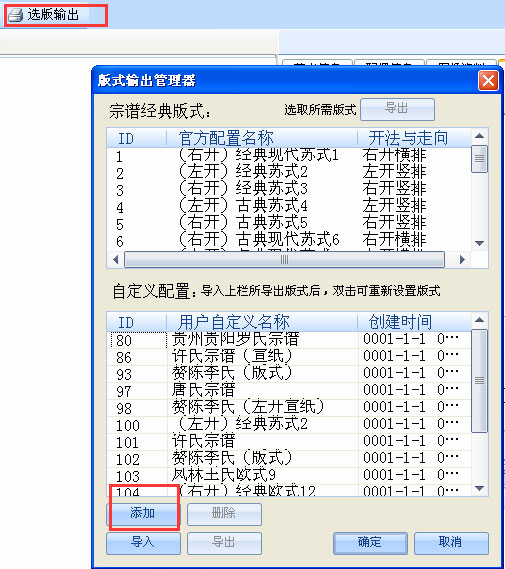Confirm with the 确定 button
The height and width of the screenshot is (569, 505).
click(x=370, y=543)
